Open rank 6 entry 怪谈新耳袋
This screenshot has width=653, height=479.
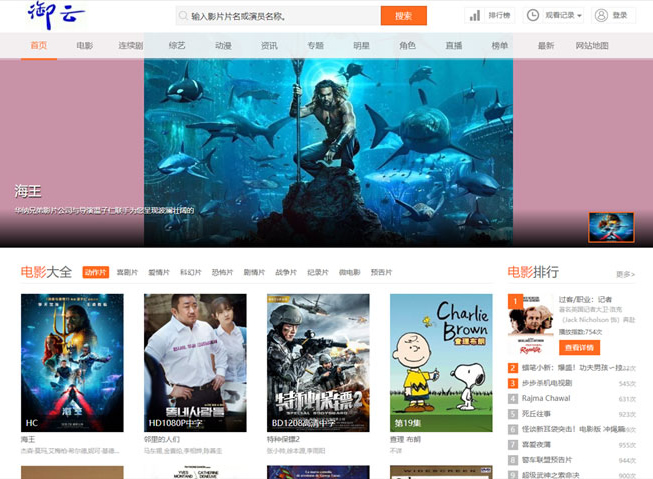pos(572,429)
